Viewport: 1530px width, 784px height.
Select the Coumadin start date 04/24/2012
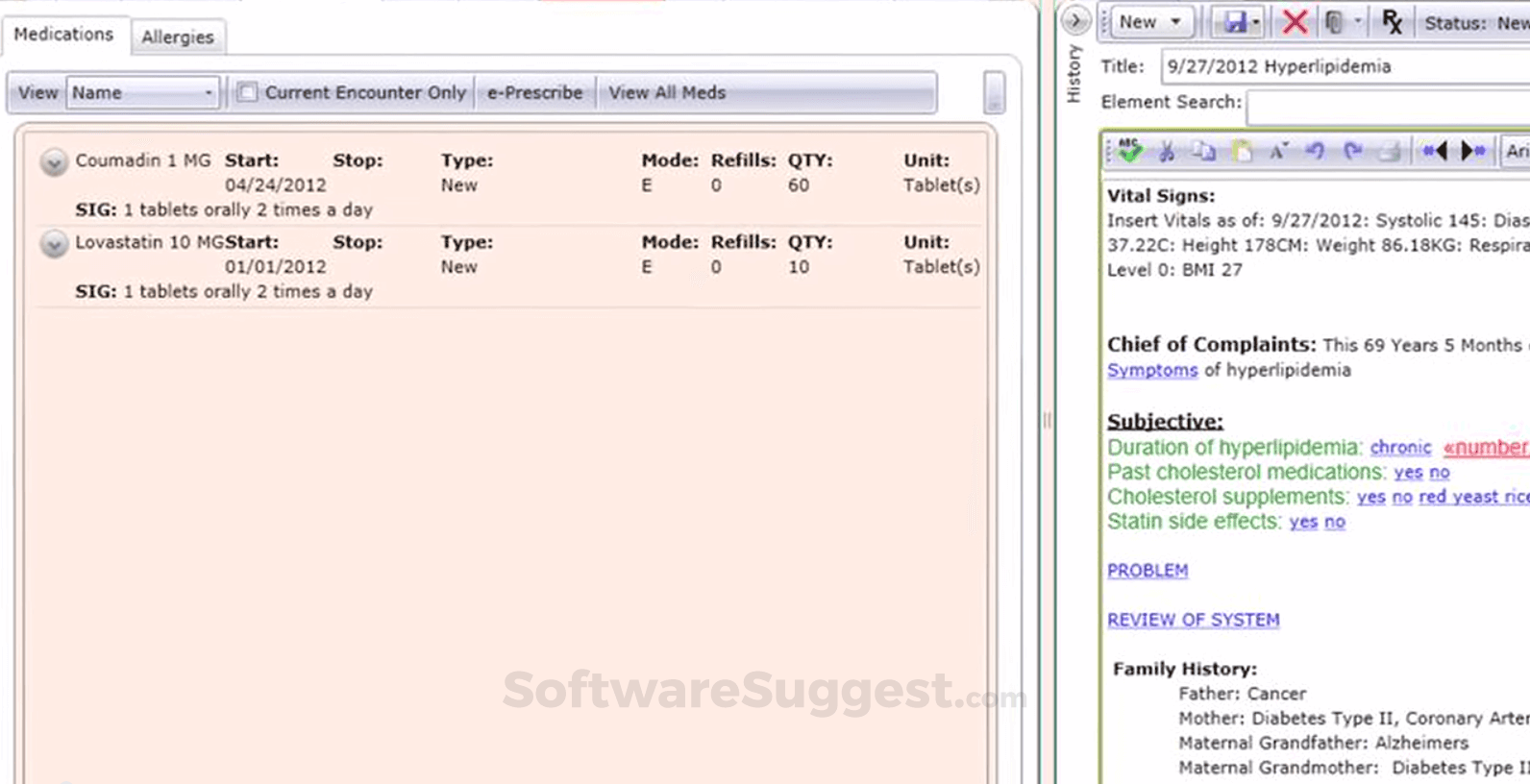[x=276, y=184]
